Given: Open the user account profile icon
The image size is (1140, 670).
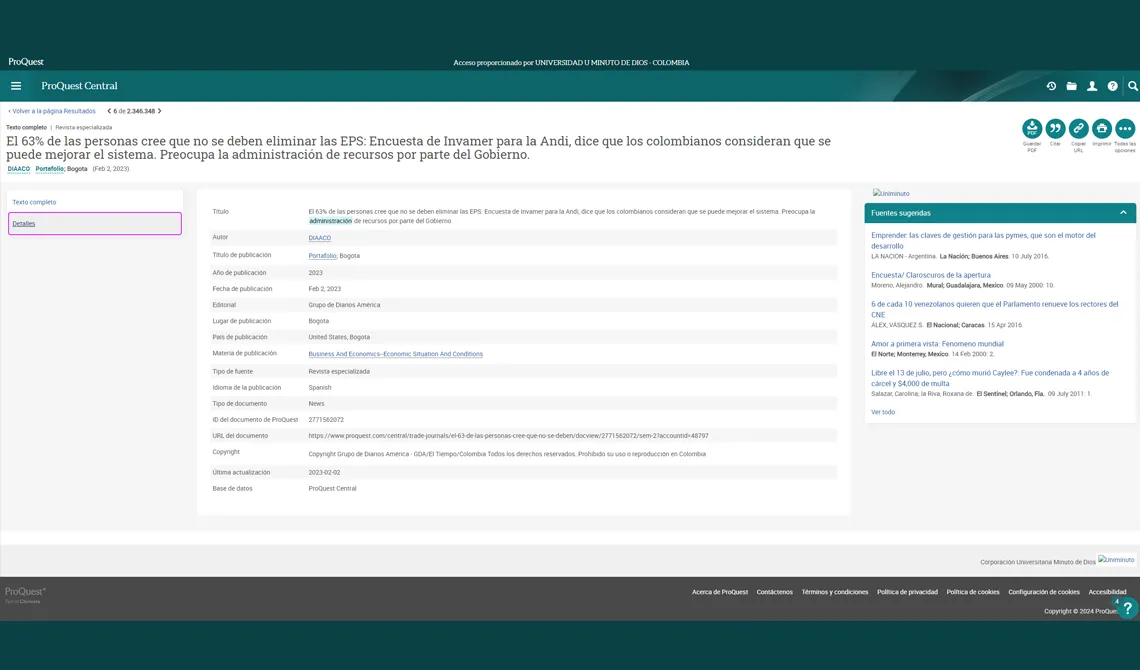Looking at the screenshot, I should click(x=1092, y=86).
